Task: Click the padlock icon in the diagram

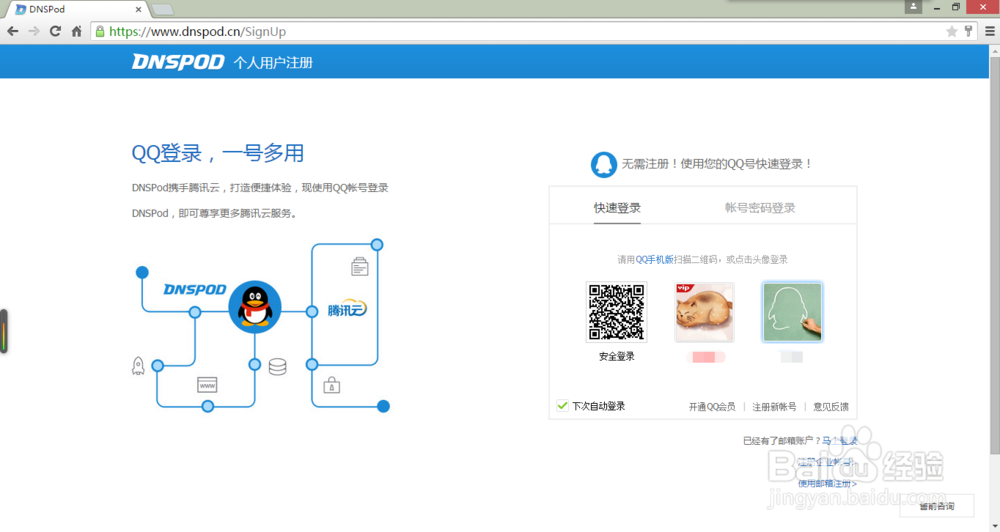Action: point(332,385)
